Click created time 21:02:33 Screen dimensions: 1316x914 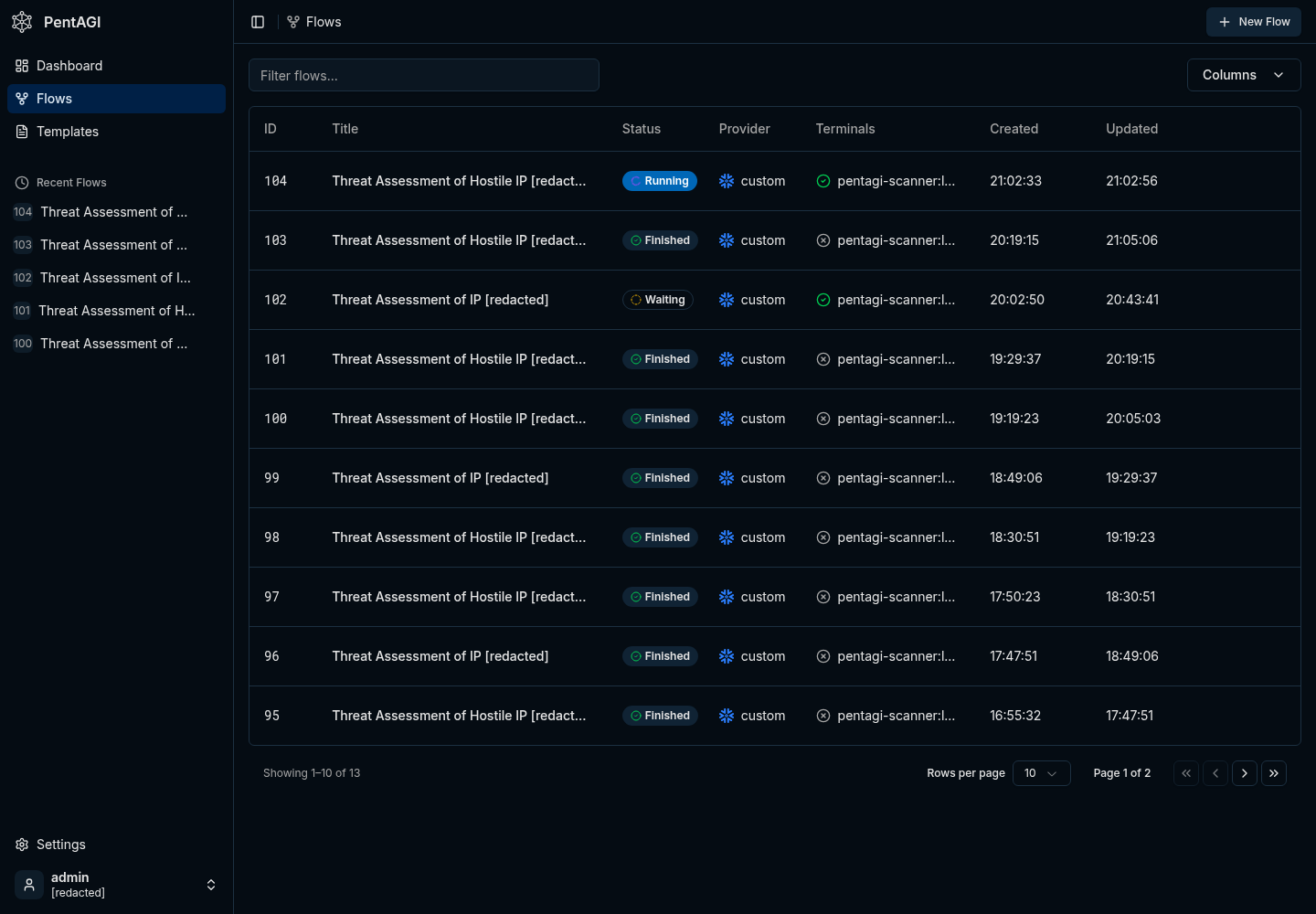[1015, 181]
